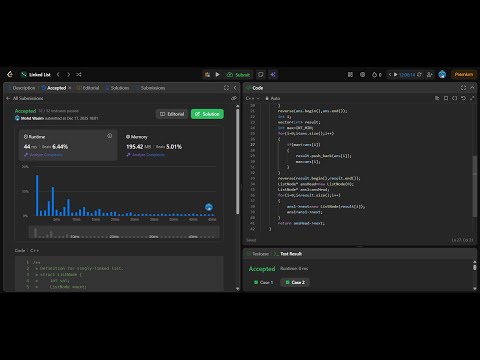Screen dimensions: 480x360
Task: Collapse the left panel chevron
Action: coord(235,88)
